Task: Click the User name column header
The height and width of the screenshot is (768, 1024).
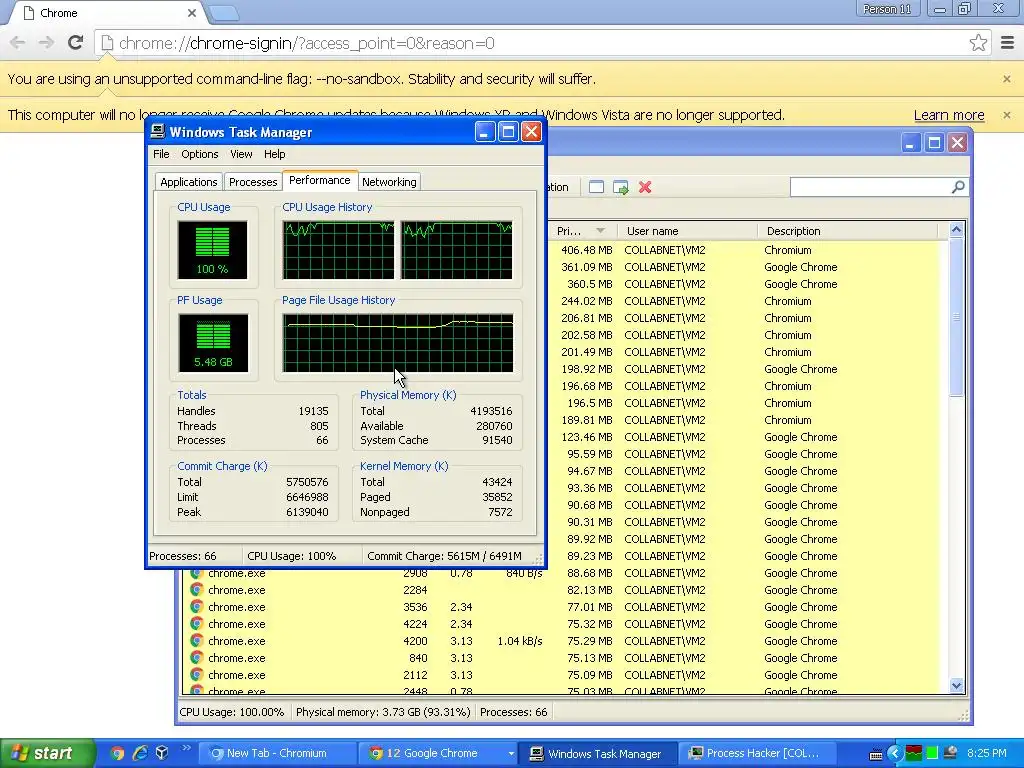Action: coord(688,231)
